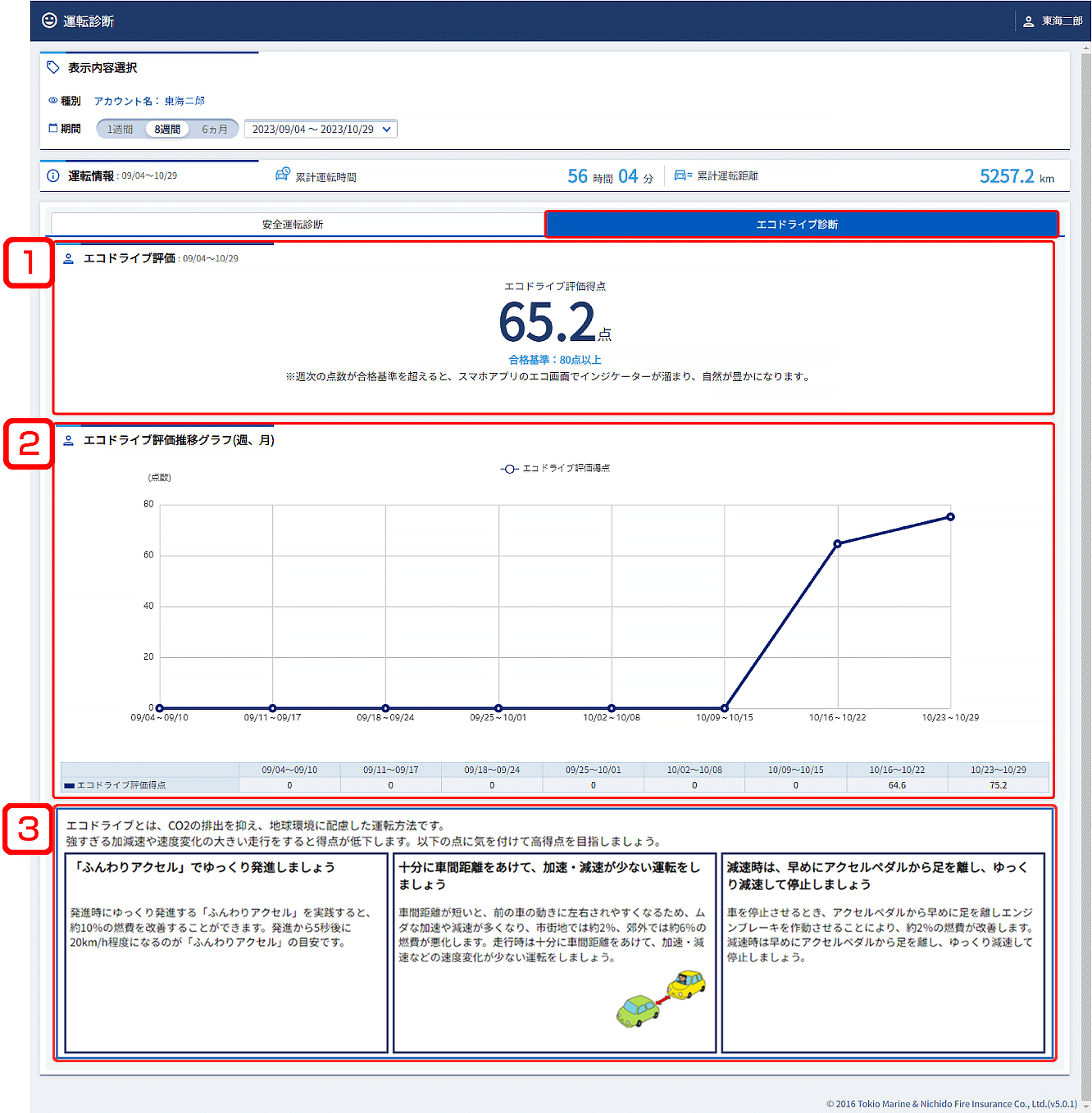Open the 東海二郎 user menu in header

tap(1062, 21)
